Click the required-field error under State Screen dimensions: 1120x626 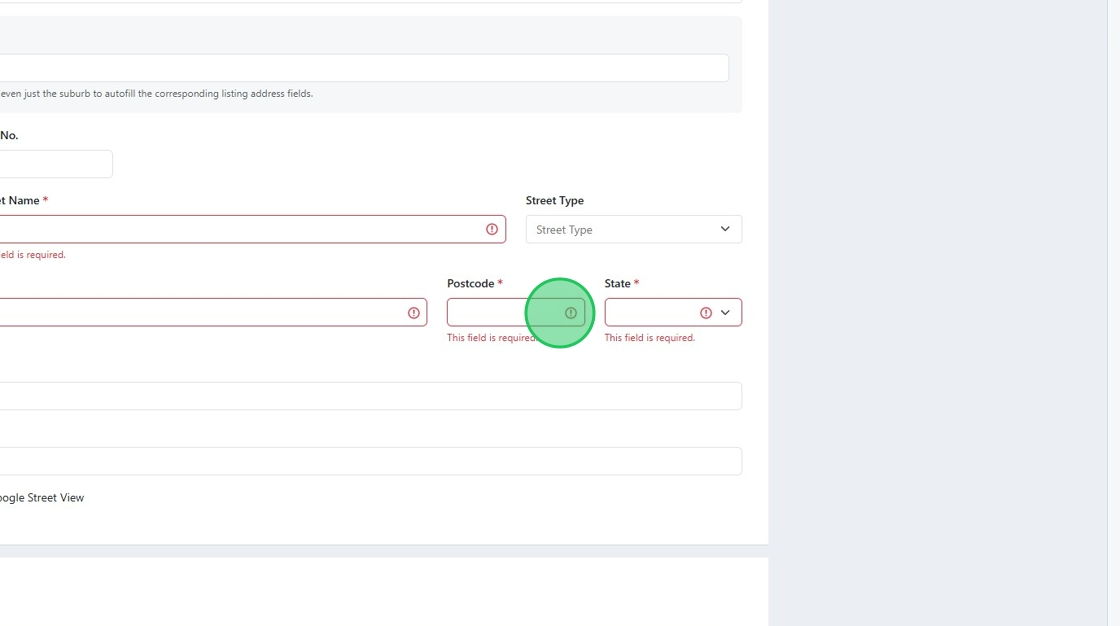pyautogui.click(x=650, y=338)
